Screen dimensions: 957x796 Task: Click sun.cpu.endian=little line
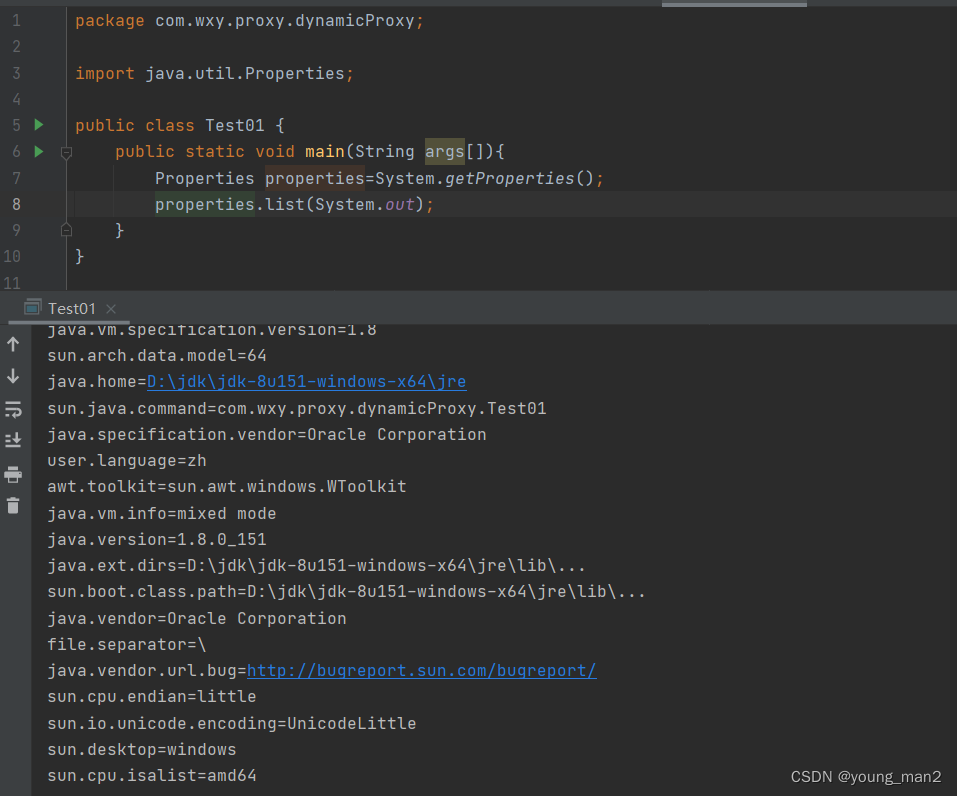[152, 696]
